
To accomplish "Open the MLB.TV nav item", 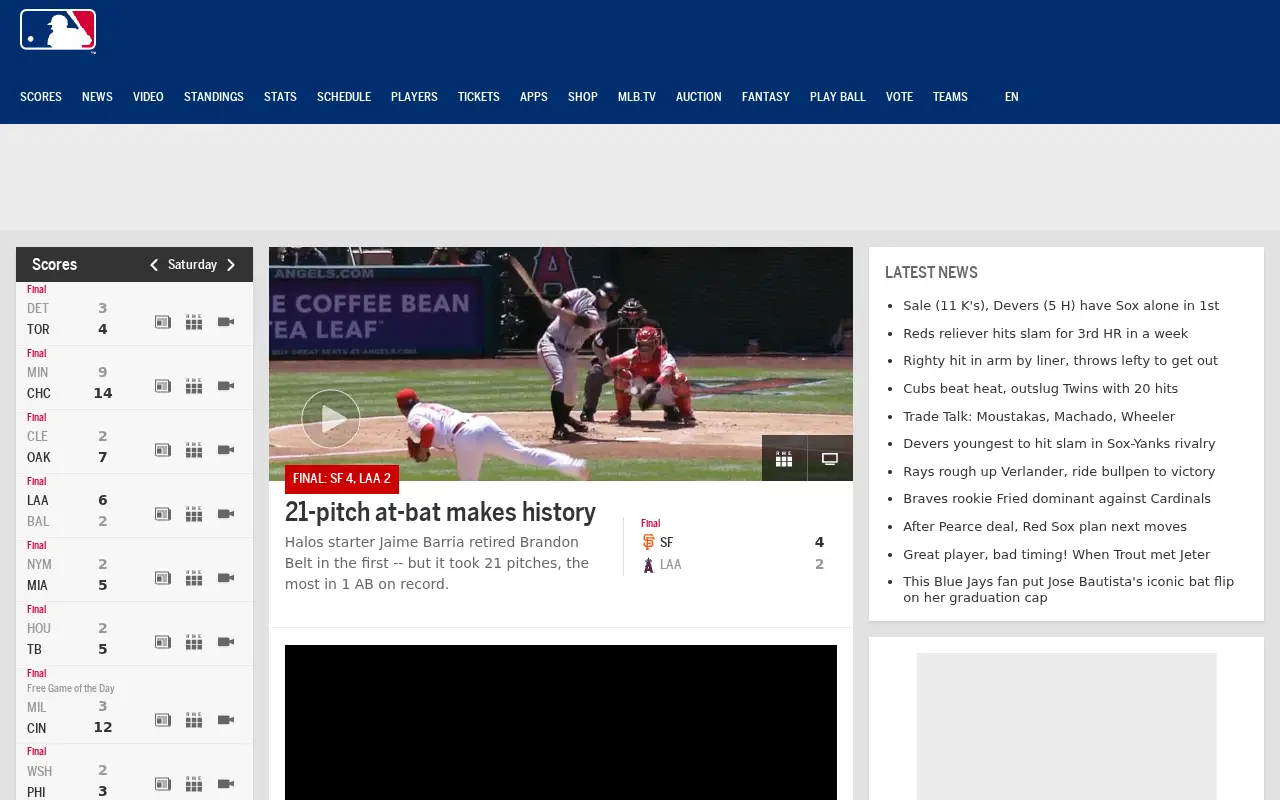I will 637,97.
